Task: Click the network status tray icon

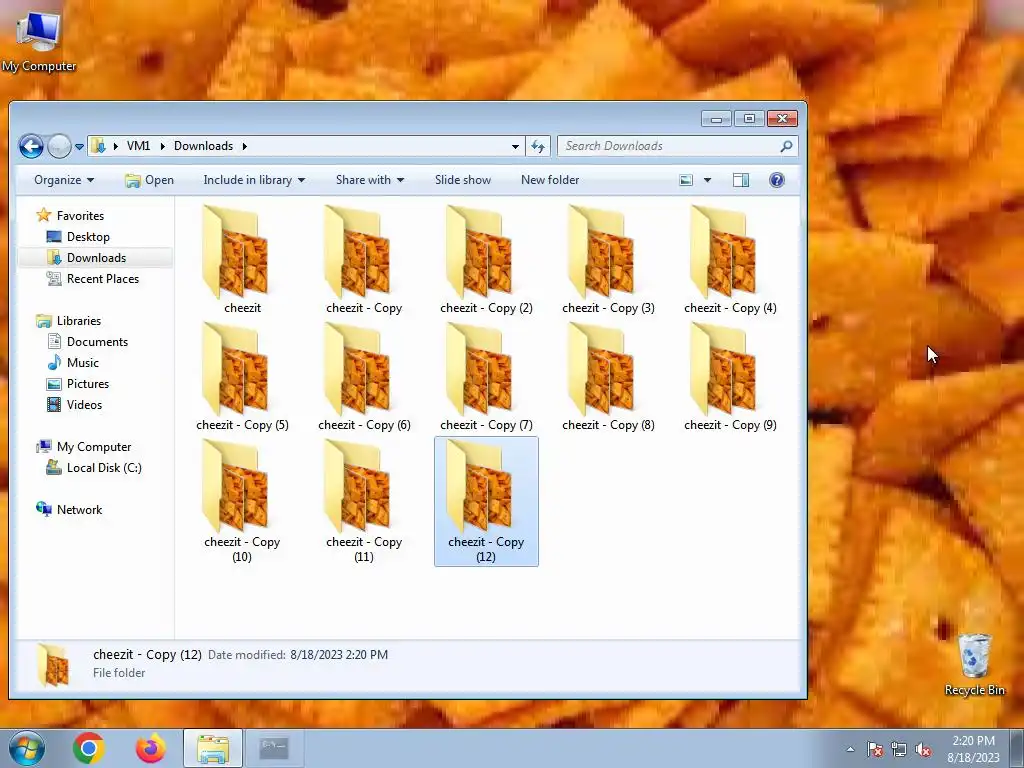Action: [x=899, y=750]
